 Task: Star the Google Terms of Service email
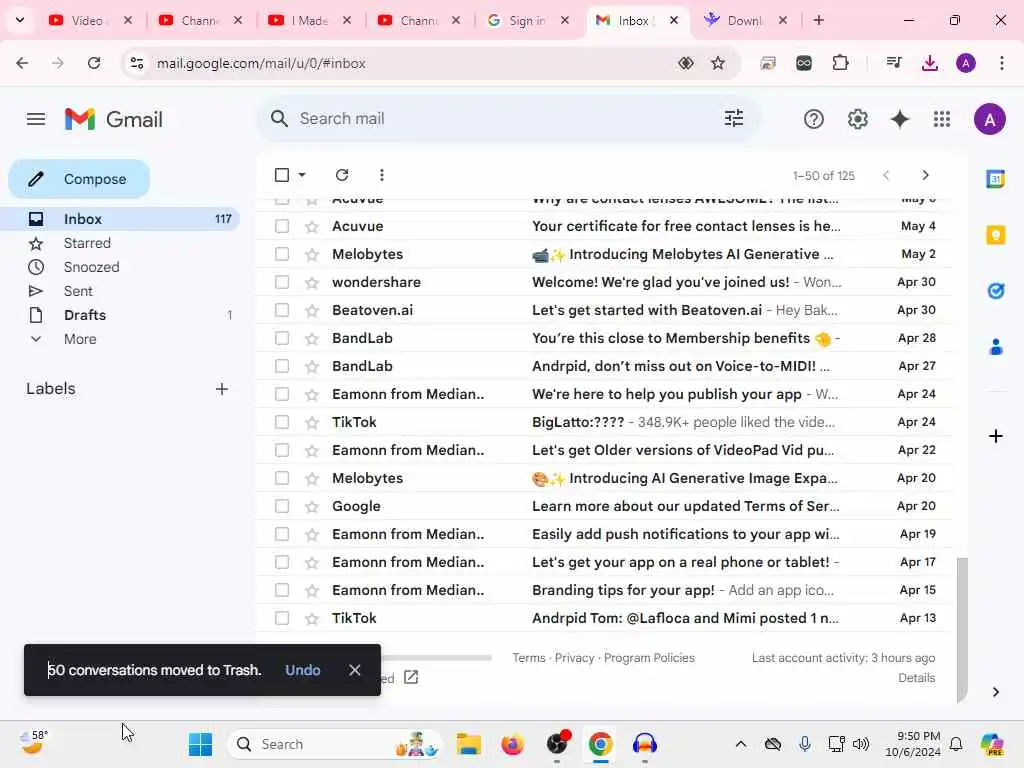pos(312,507)
